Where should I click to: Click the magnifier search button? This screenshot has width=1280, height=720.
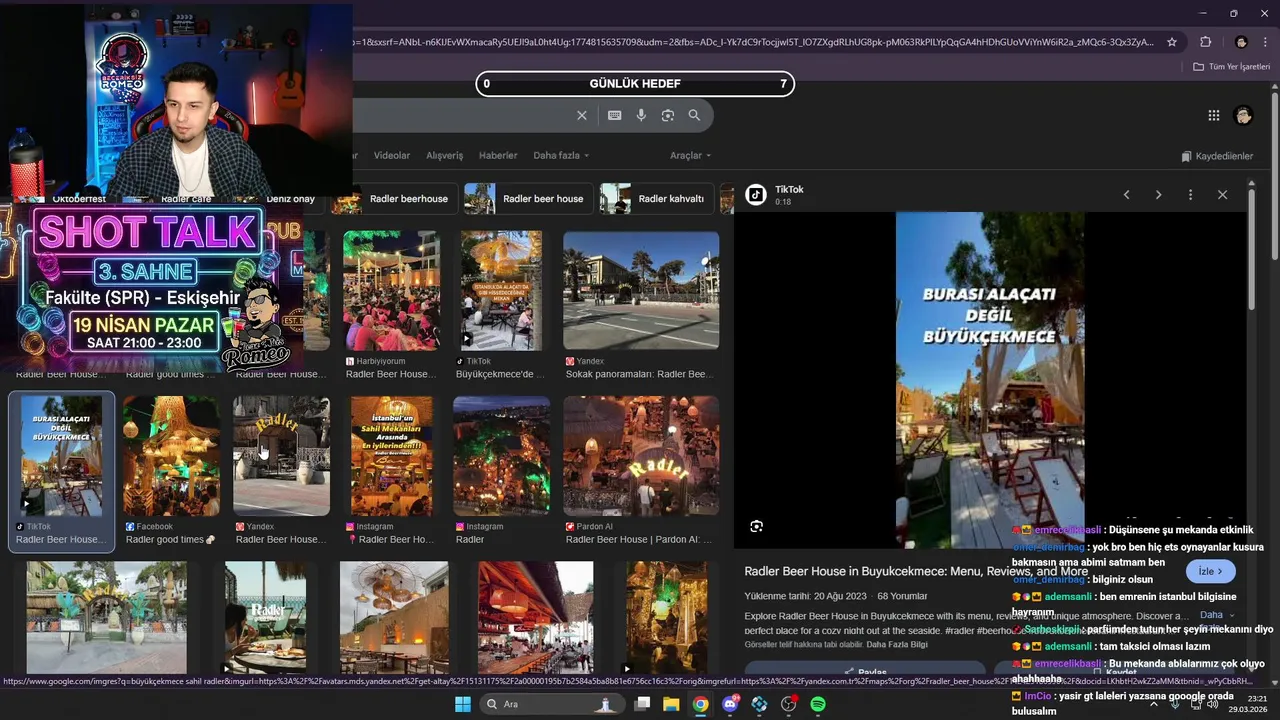(694, 115)
